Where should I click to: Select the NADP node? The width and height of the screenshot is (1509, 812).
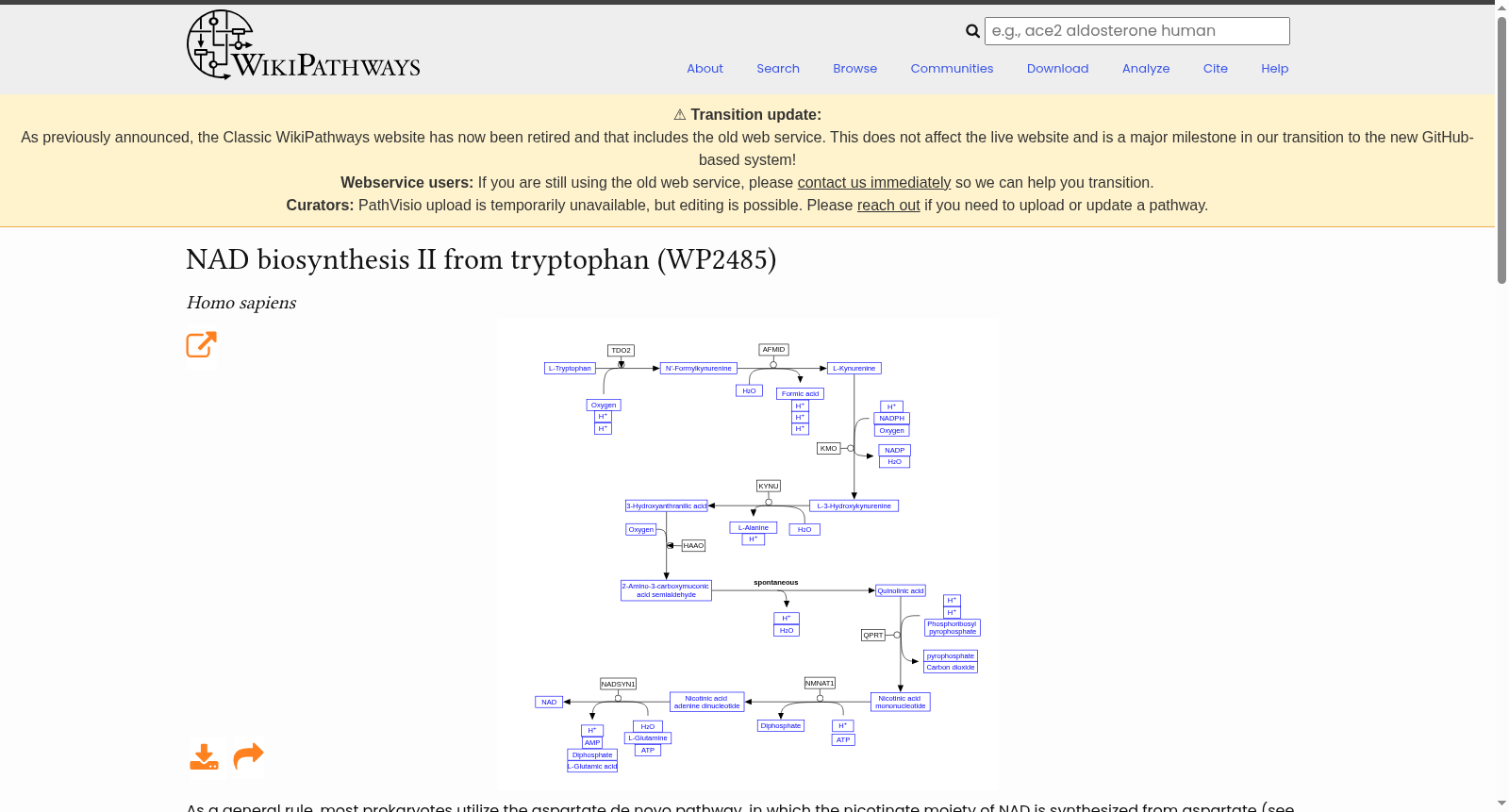[x=894, y=451]
